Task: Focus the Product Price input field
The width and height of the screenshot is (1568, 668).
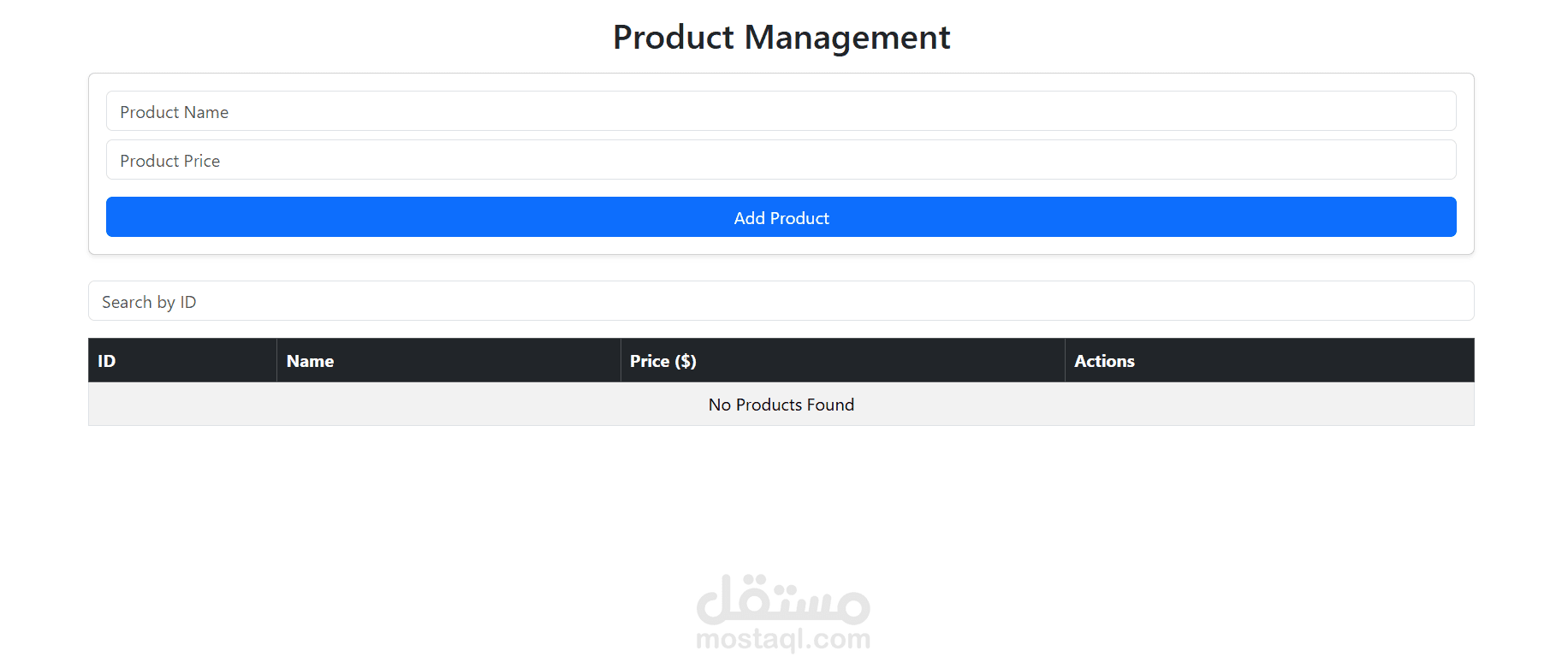Action: pyautogui.click(x=781, y=160)
